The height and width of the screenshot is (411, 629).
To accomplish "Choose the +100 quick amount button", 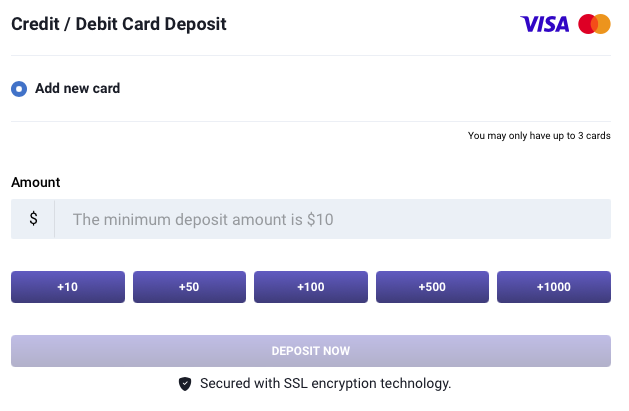I will click(x=311, y=287).
